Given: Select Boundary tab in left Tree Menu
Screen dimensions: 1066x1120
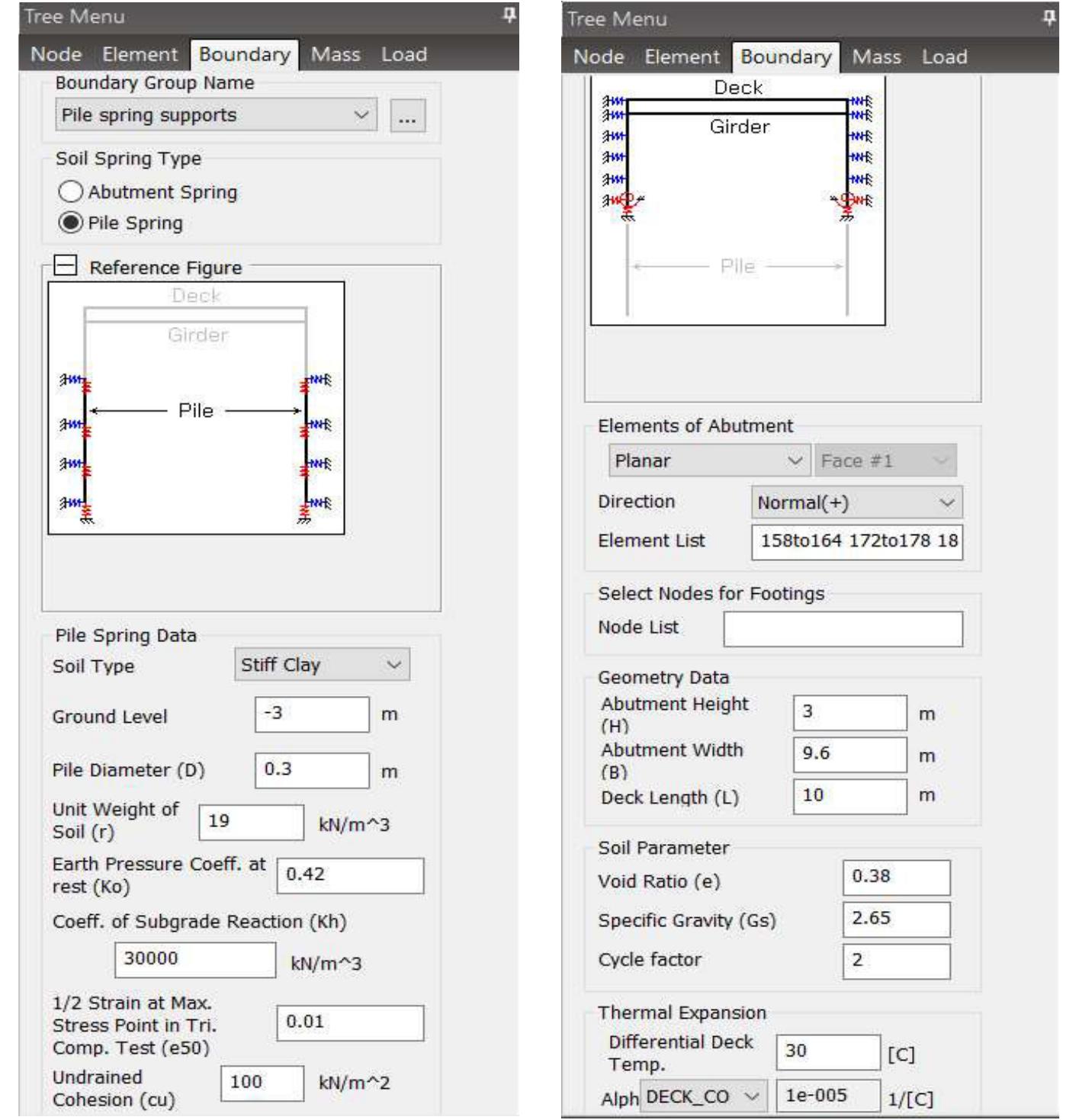Looking at the screenshot, I should [245, 55].
